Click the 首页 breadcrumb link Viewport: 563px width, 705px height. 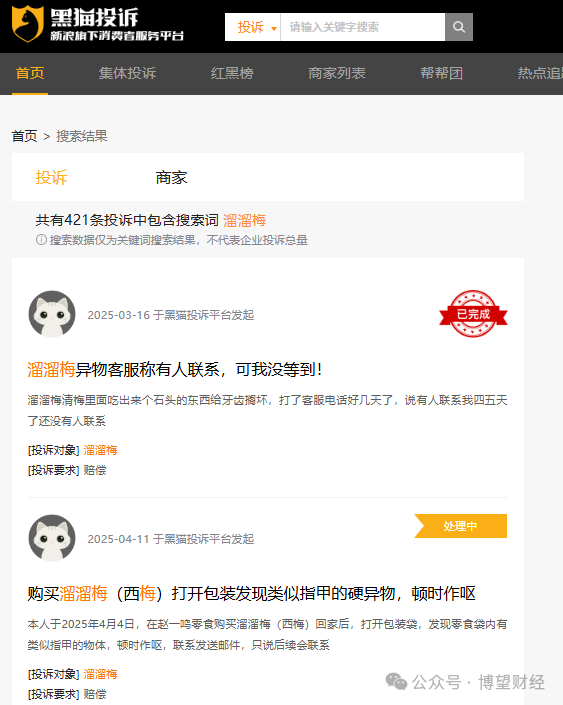24,136
